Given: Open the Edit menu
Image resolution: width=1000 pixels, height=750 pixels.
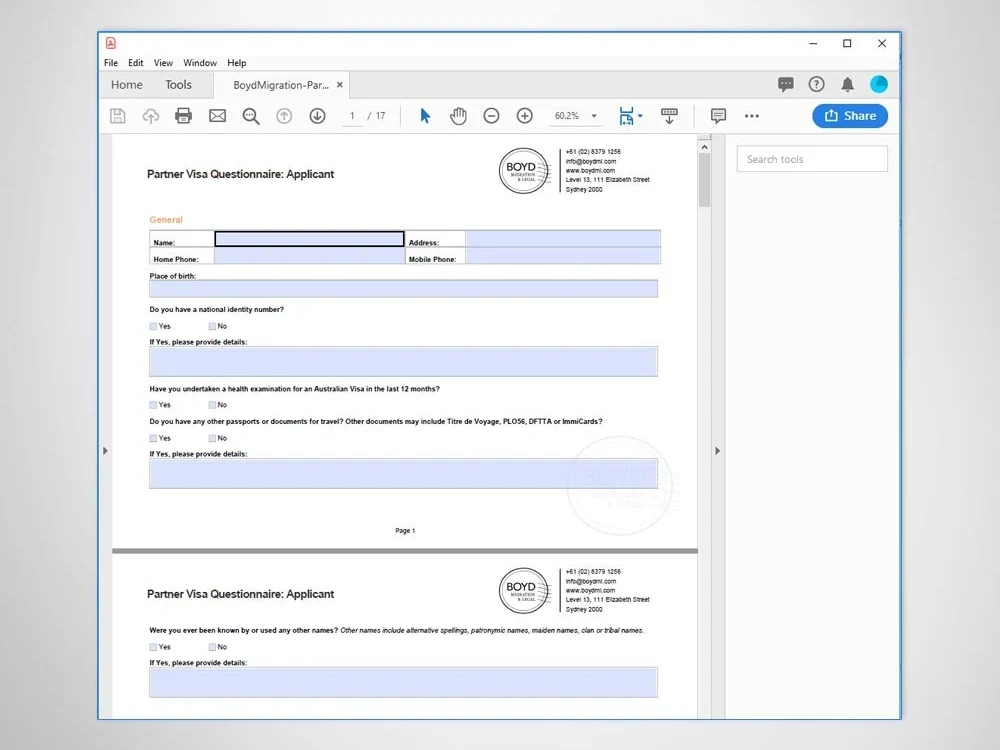Looking at the screenshot, I should click(x=135, y=62).
